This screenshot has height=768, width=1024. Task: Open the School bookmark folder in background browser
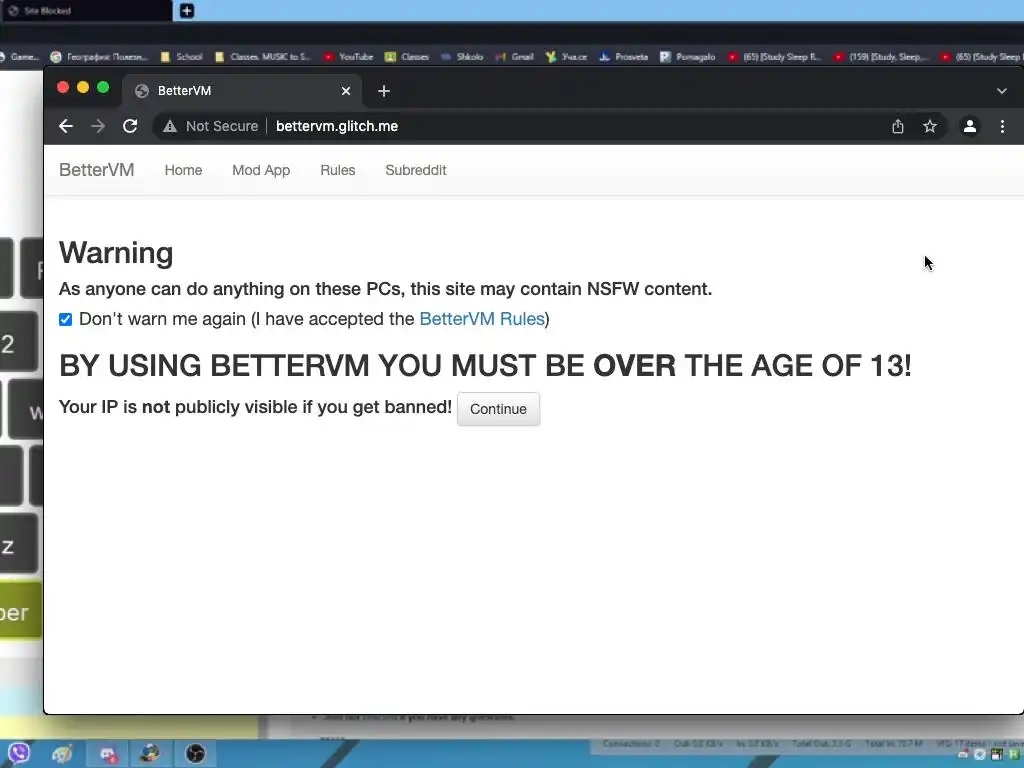(182, 57)
